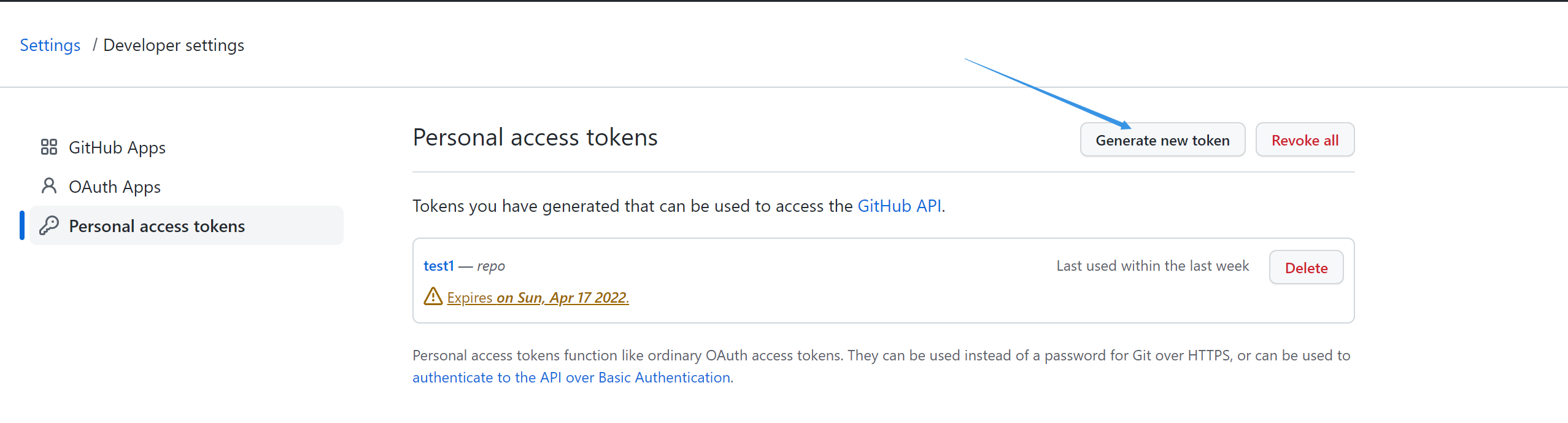Screen dimensions: 1568x423
Task: Click the Tokens you have generated description text
Action: pos(632,206)
